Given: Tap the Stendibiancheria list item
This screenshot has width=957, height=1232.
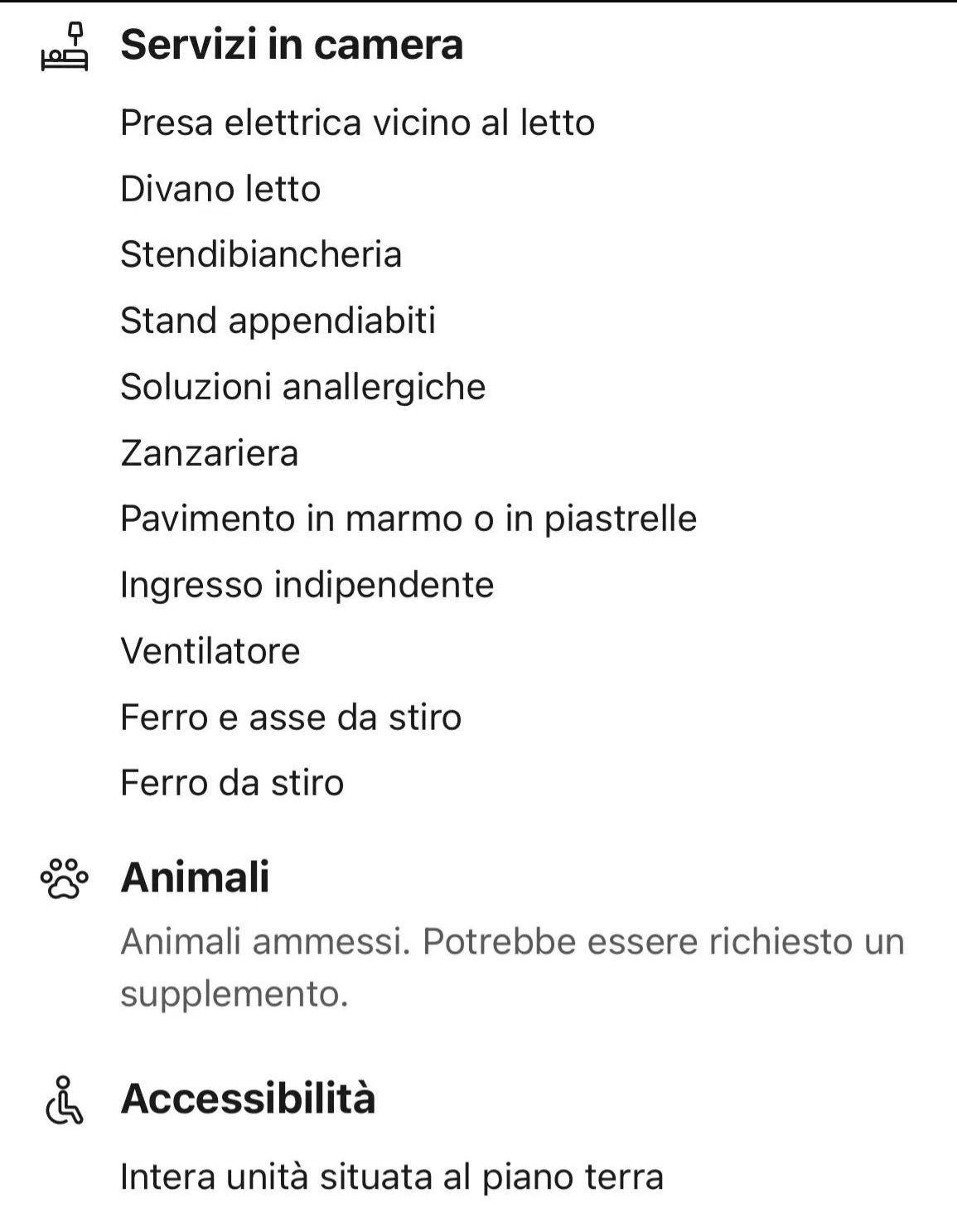Looking at the screenshot, I should (261, 254).
